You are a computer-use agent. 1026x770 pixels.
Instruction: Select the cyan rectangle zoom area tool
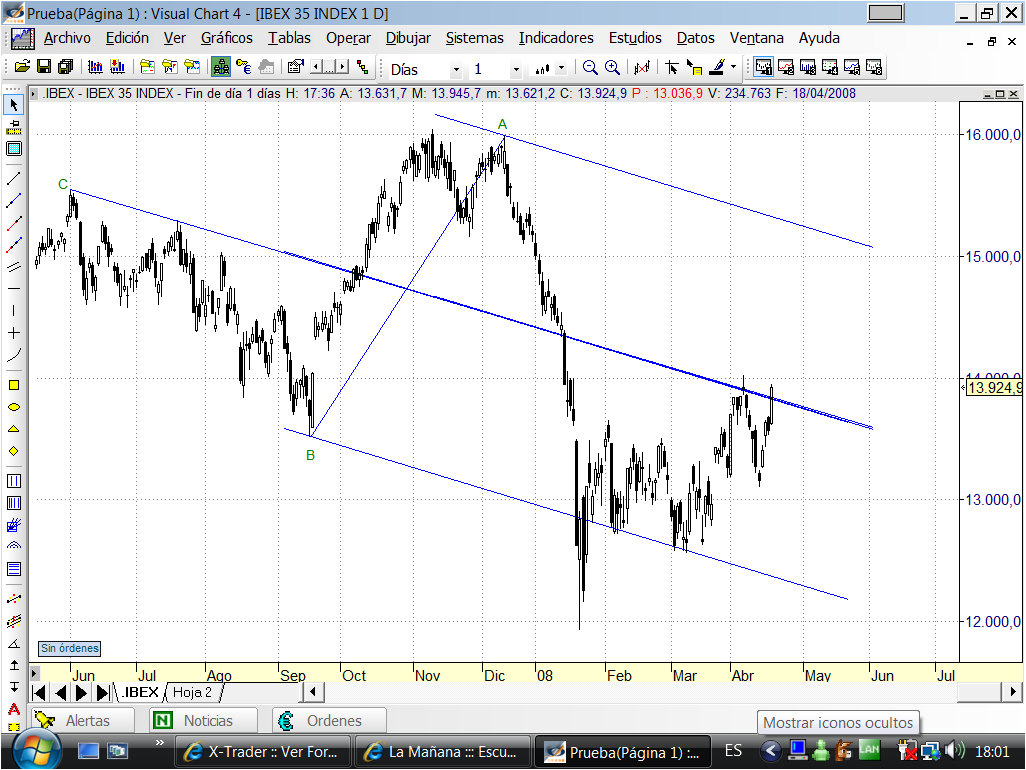14,149
